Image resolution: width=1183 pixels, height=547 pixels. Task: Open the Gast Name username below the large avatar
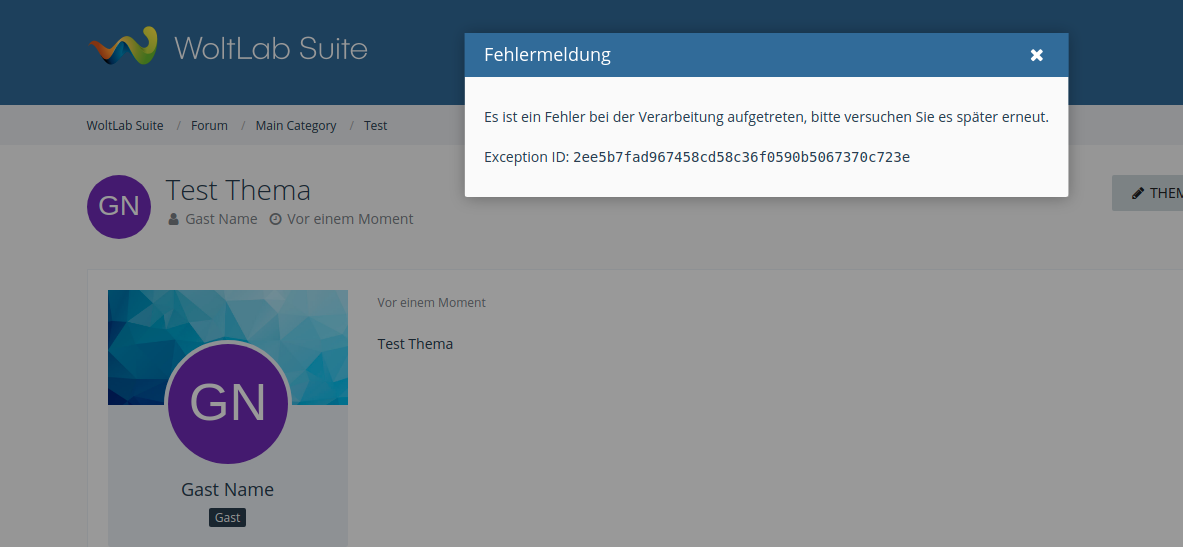(x=227, y=490)
